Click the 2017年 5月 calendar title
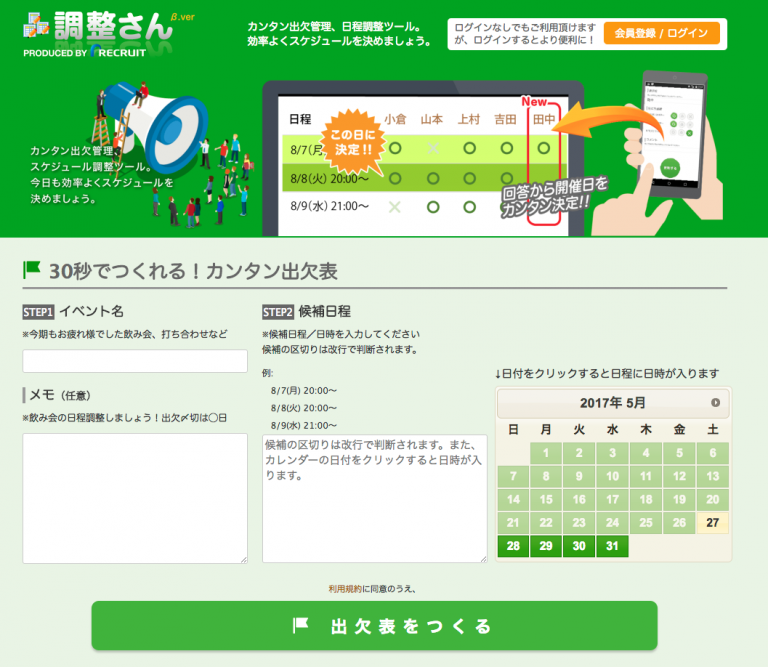Viewport: 768px width, 667px height. pos(612,403)
